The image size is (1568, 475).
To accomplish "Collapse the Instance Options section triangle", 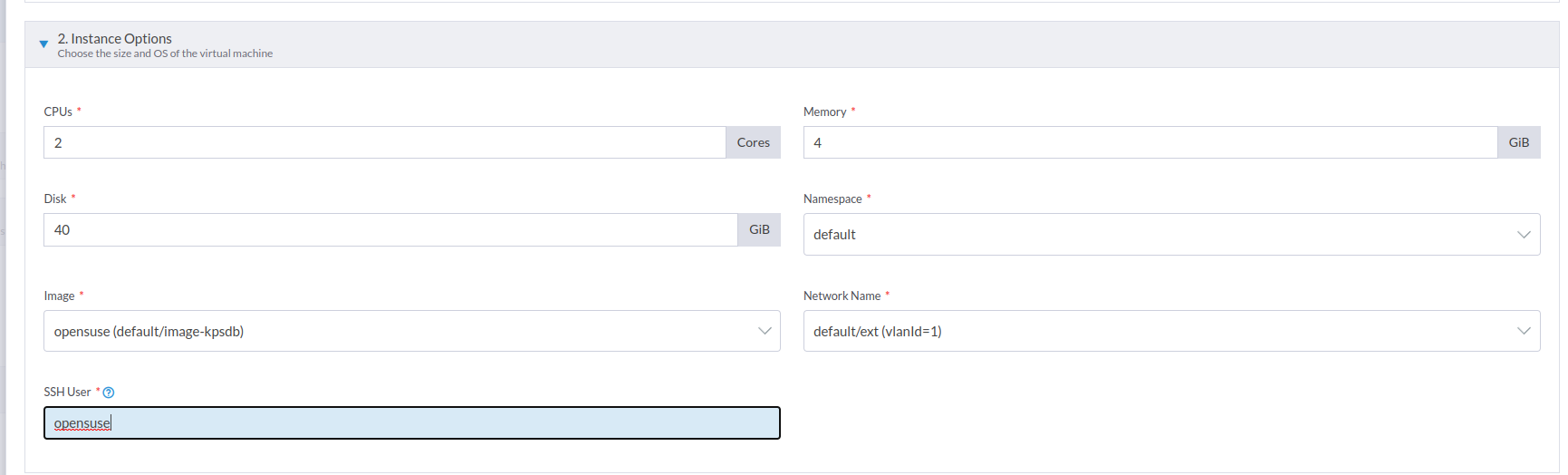I will click(43, 44).
